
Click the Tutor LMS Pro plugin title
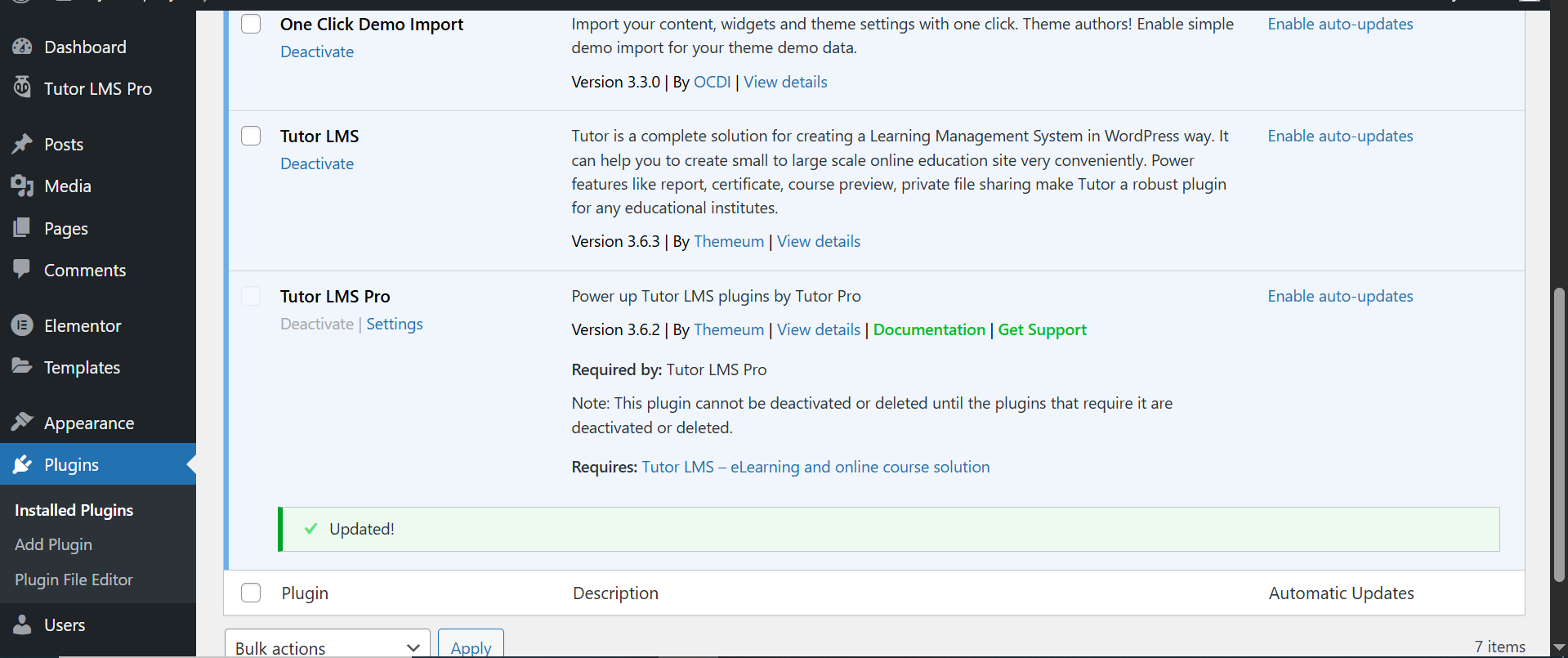coord(335,296)
